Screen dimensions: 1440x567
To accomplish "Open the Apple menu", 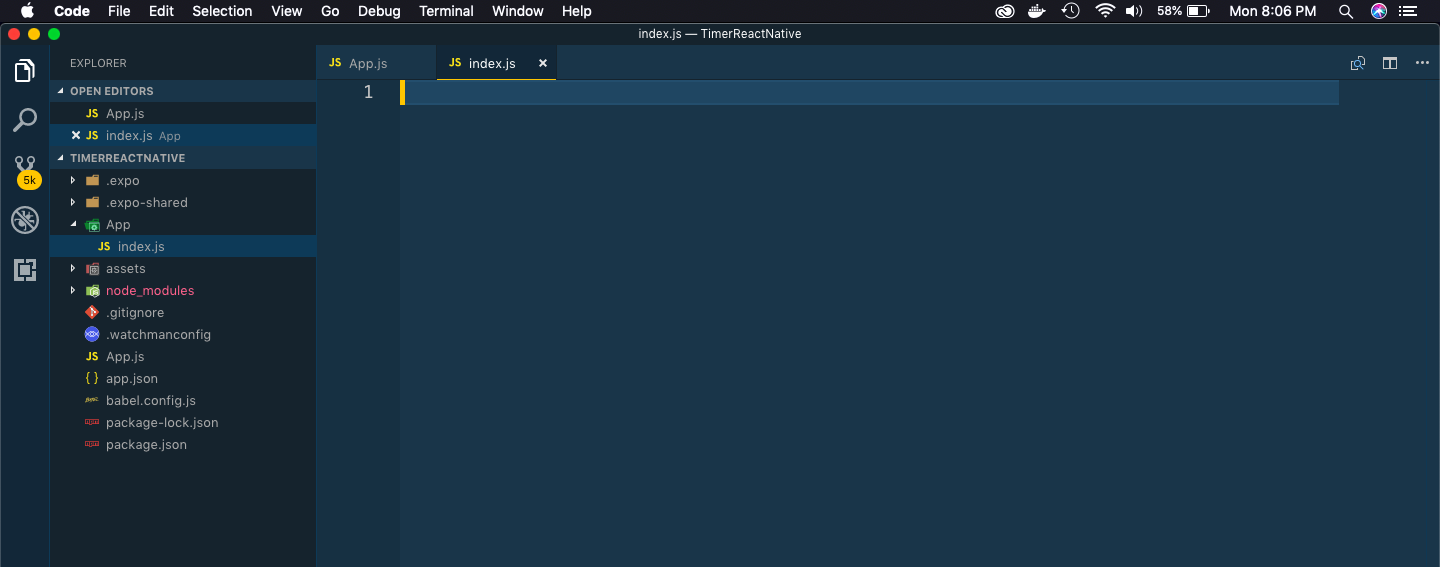I will [27, 11].
